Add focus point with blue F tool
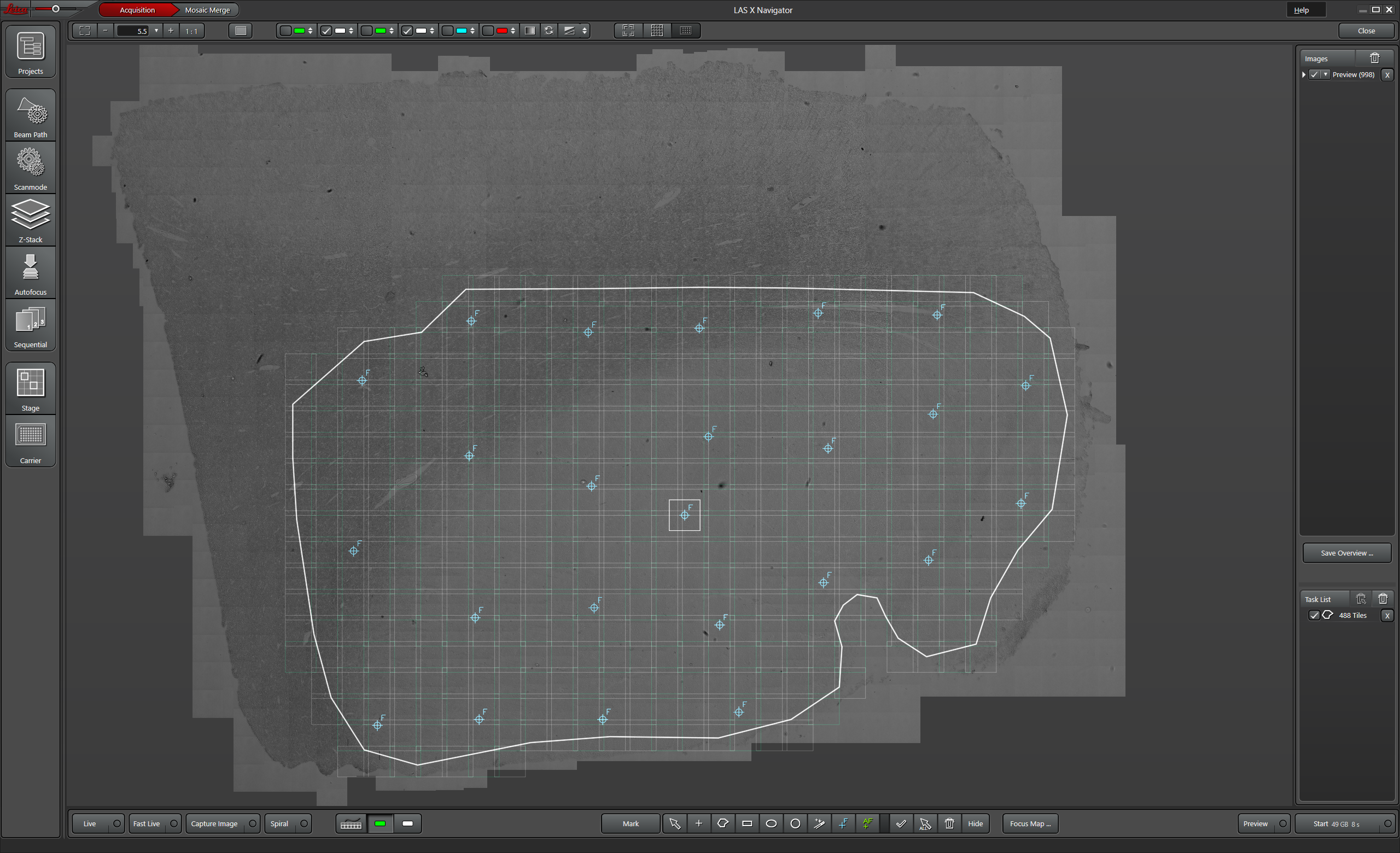Viewport: 1400px width, 853px height. click(844, 823)
